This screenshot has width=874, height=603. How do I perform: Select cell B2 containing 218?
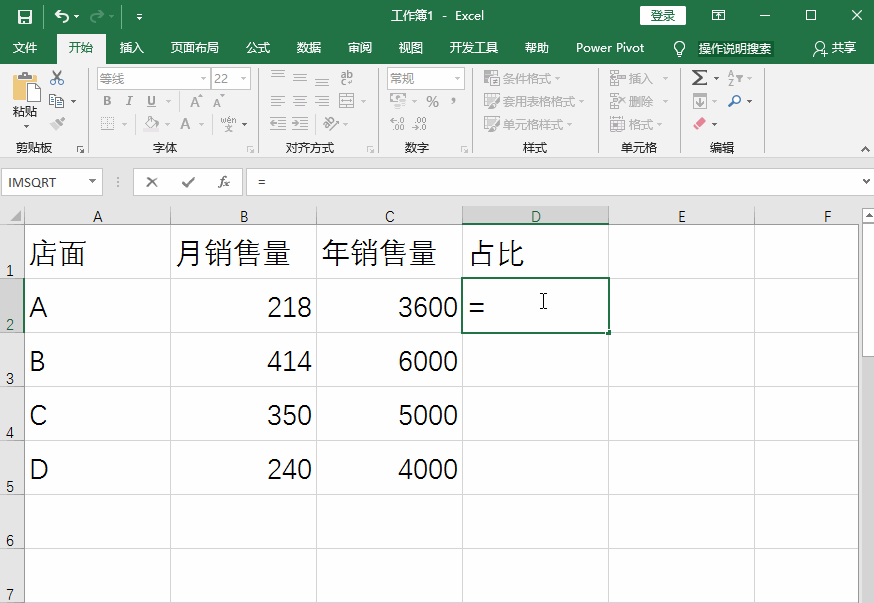tap(244, 306)
